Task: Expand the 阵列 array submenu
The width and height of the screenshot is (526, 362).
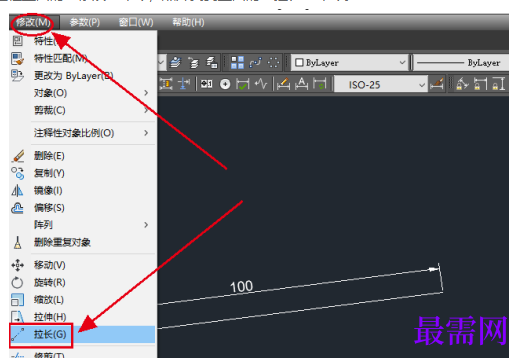Action: pyautogui.click(x=83, y=225)
